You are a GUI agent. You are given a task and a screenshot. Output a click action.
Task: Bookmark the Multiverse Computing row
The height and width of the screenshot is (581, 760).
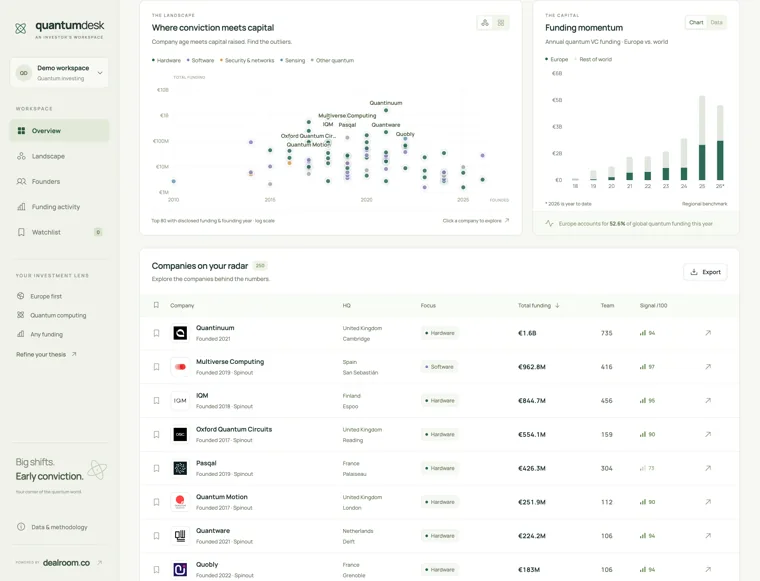tap(156, 367)
